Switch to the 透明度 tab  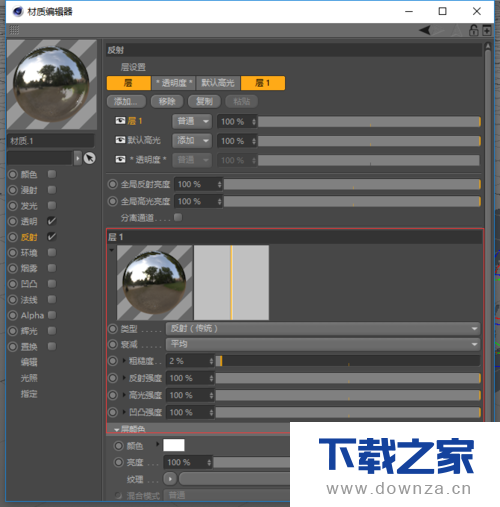coord(174,83)
